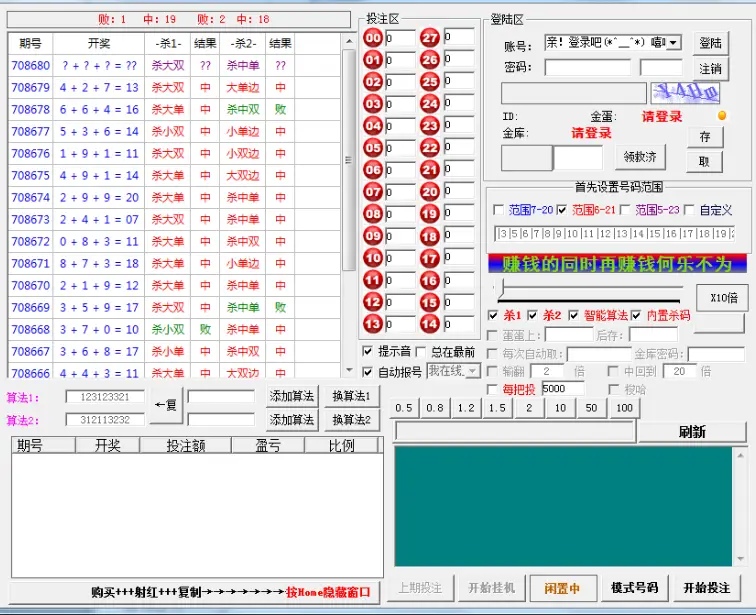756x615 pixels.
Task: Select the red number 20 ball
Action: 430,192
